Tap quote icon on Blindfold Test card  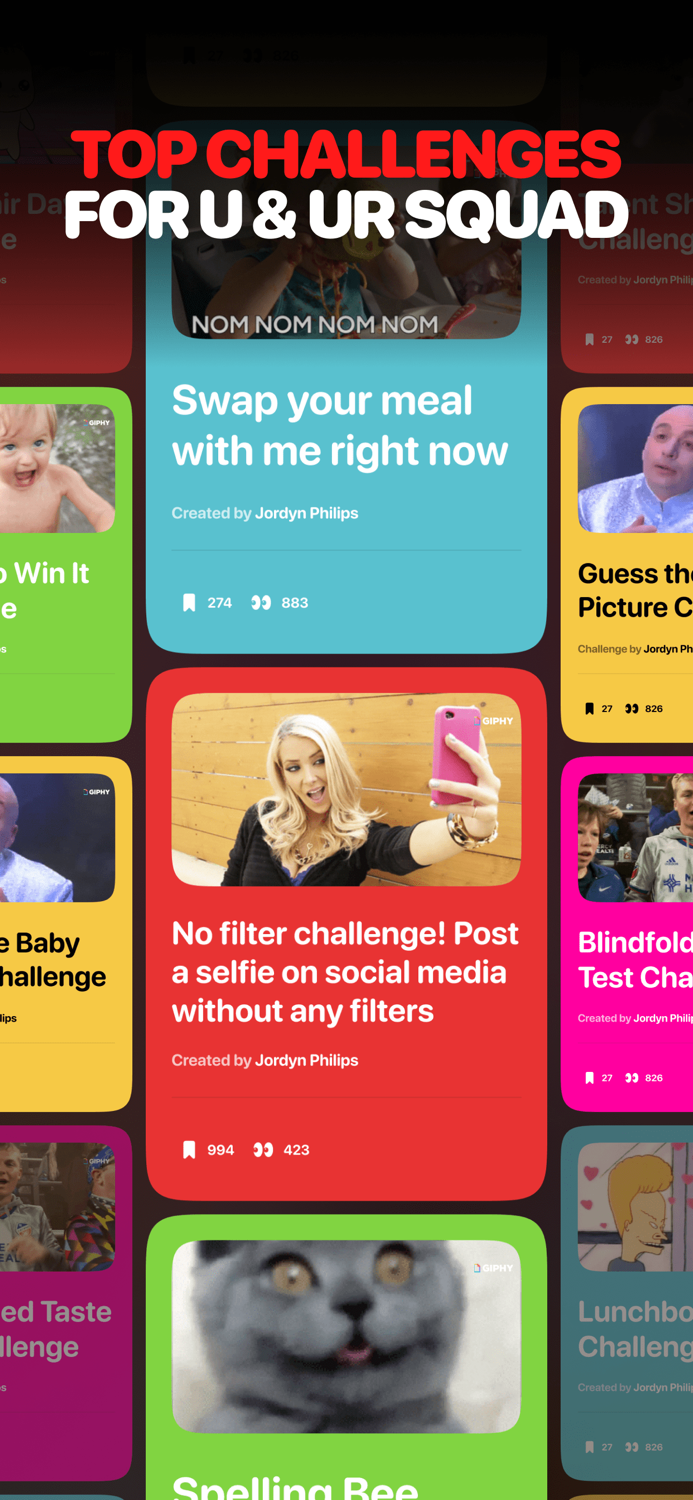[x=631, y=1078]
